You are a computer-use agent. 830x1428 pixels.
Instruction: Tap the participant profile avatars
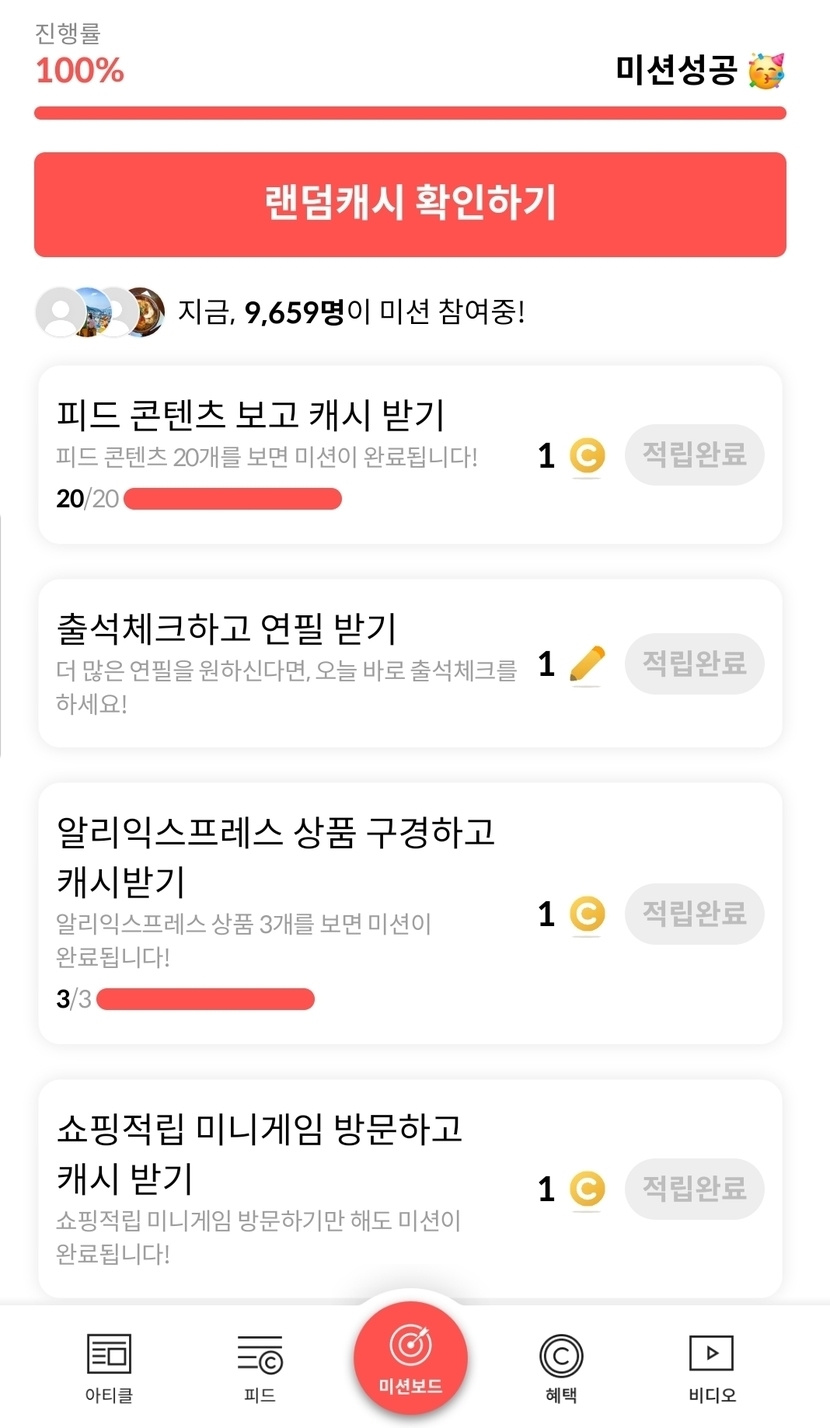[100, 312]
